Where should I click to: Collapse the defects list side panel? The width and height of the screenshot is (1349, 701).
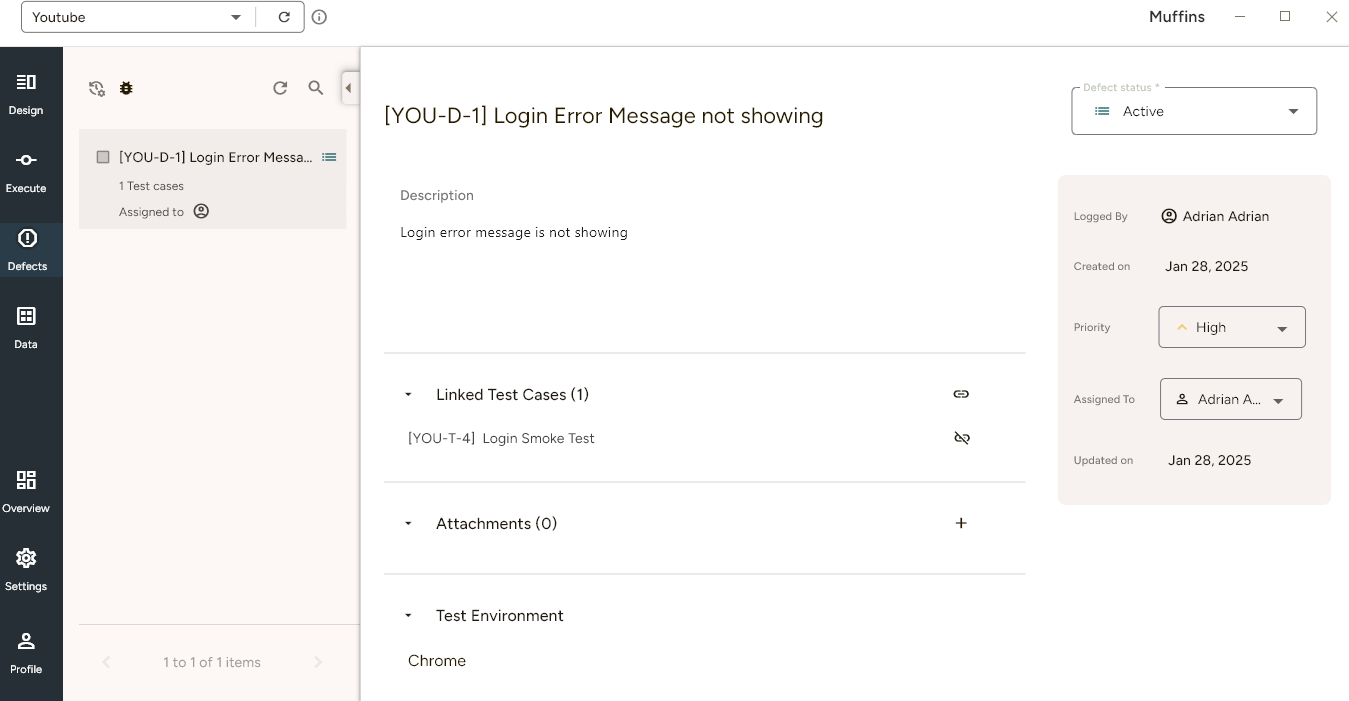348,88
